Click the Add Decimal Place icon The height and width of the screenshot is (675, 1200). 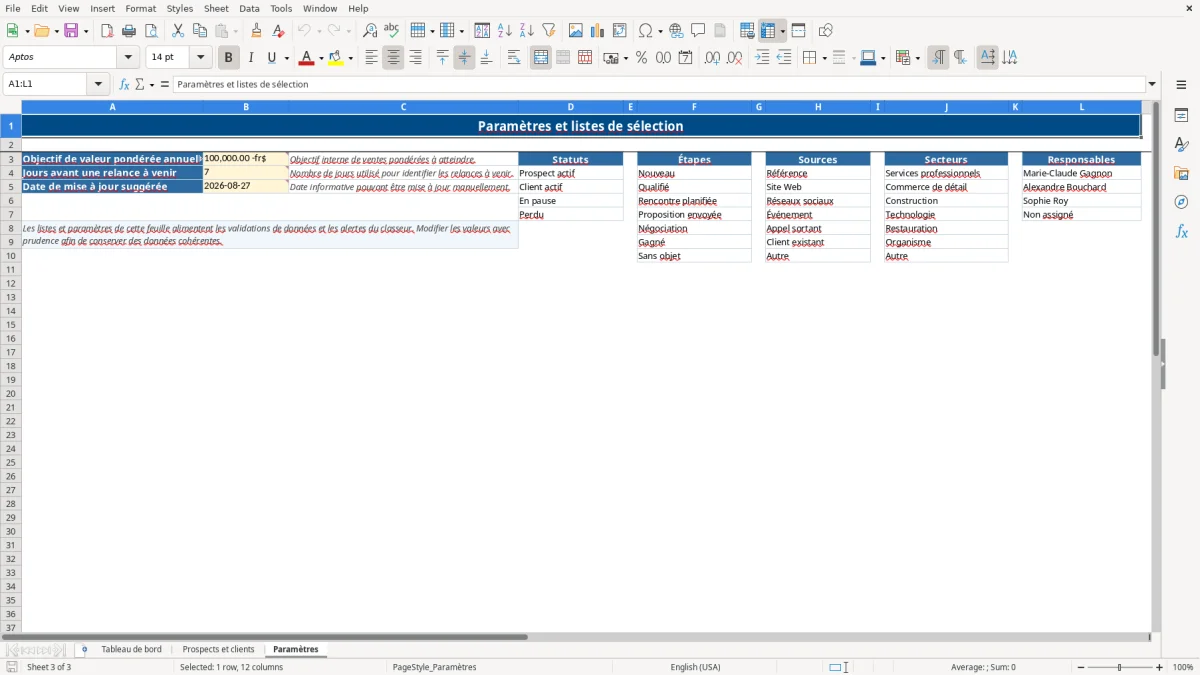[x=712, y=58]
